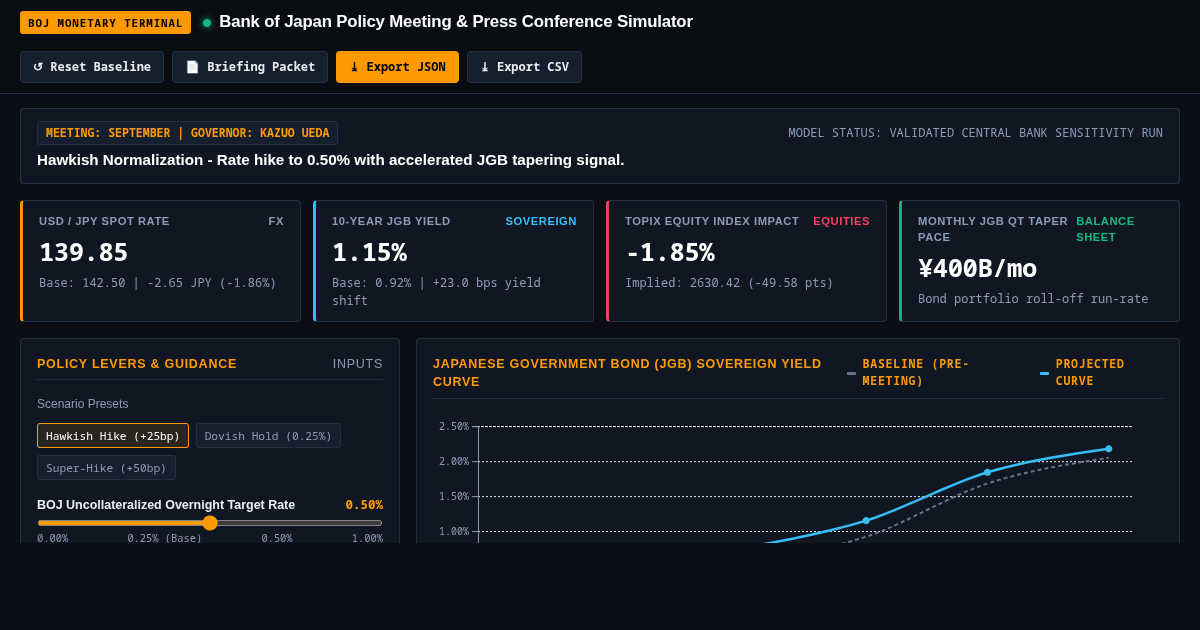Select the Super-Hike (+50bp) preset
This screenshot has height=630, width=1200.
click(x=106, y=468)
